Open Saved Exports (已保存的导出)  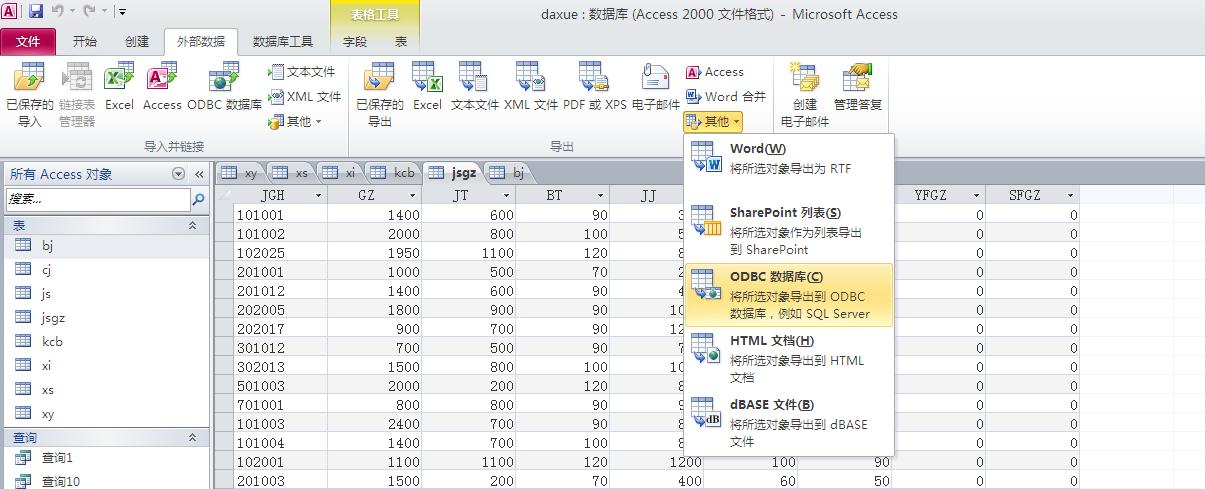380,95
